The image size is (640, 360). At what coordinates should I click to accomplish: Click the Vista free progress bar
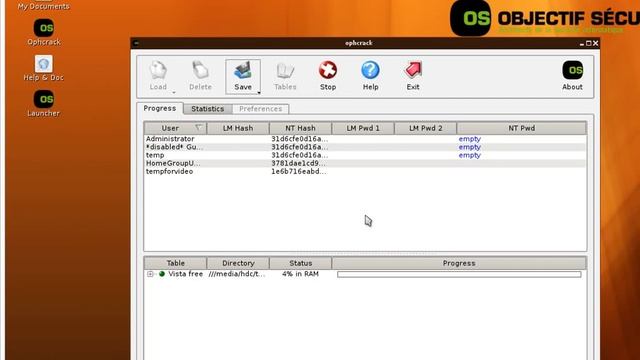coord(459,274)
